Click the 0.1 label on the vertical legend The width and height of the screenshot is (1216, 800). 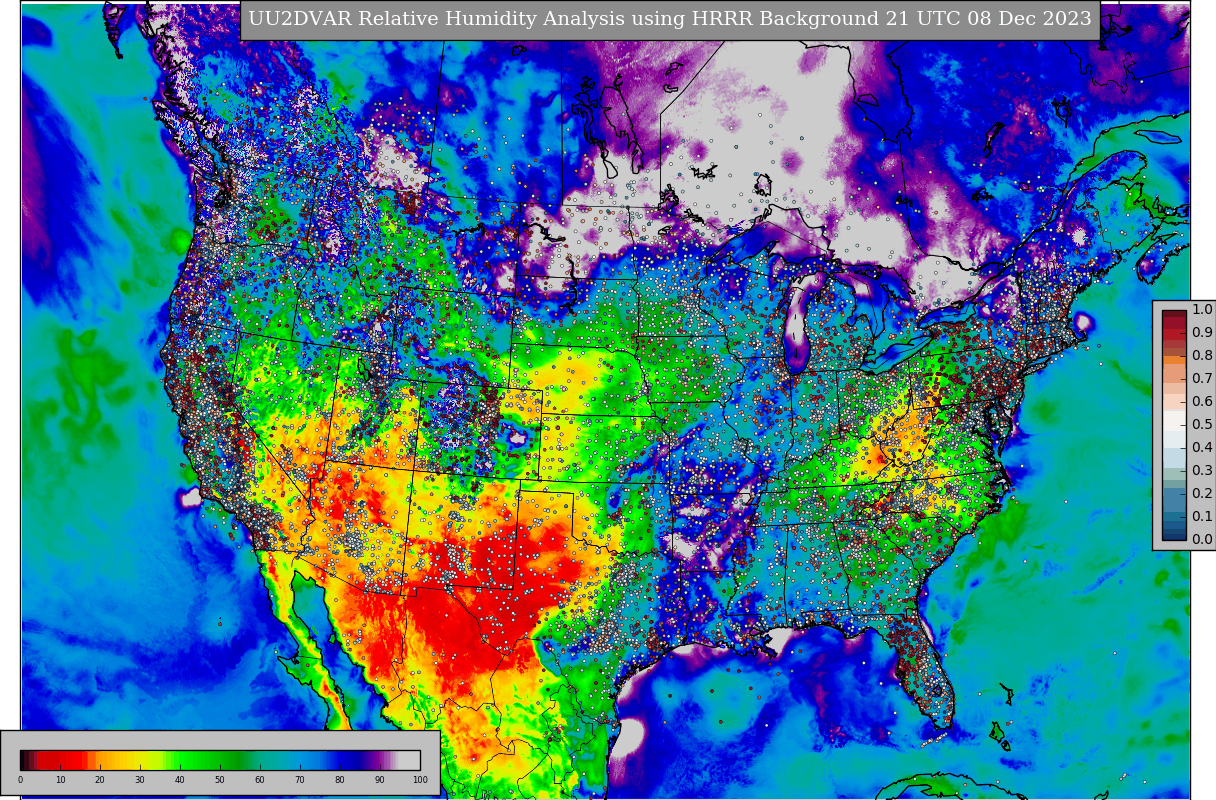1202,517
